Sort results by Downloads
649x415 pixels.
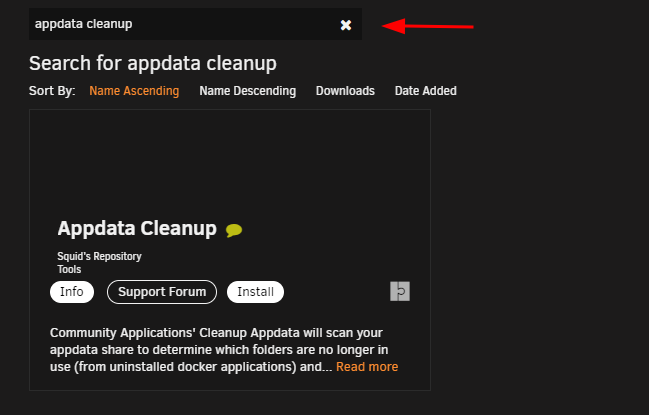(x=345, y=91)
